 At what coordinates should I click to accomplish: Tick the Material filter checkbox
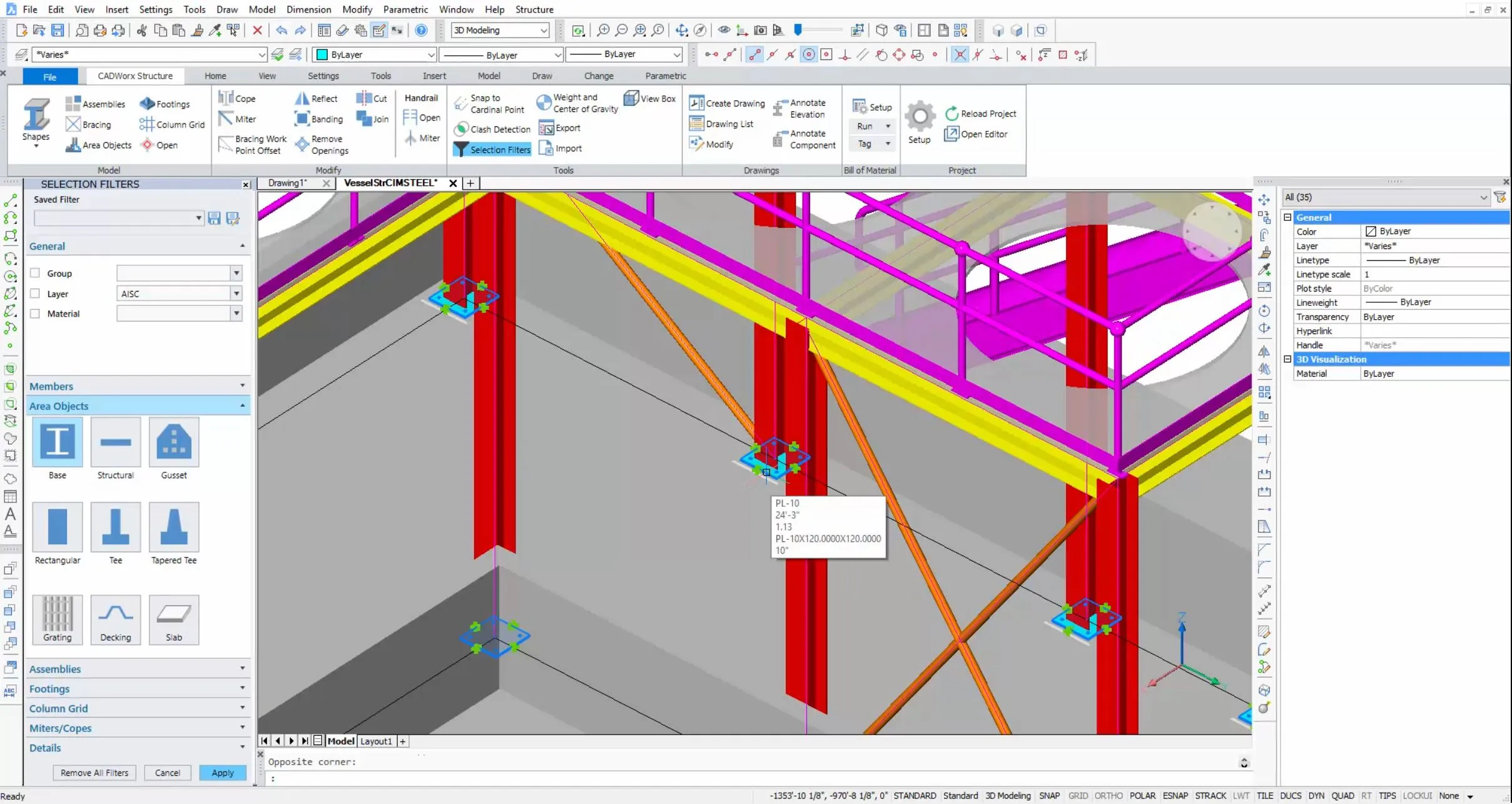coord(35,313)
